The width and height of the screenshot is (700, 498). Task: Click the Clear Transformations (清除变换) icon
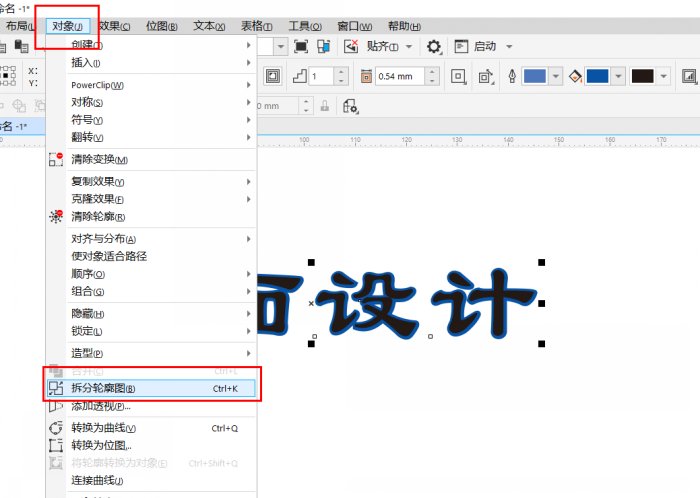click(55, 159)
